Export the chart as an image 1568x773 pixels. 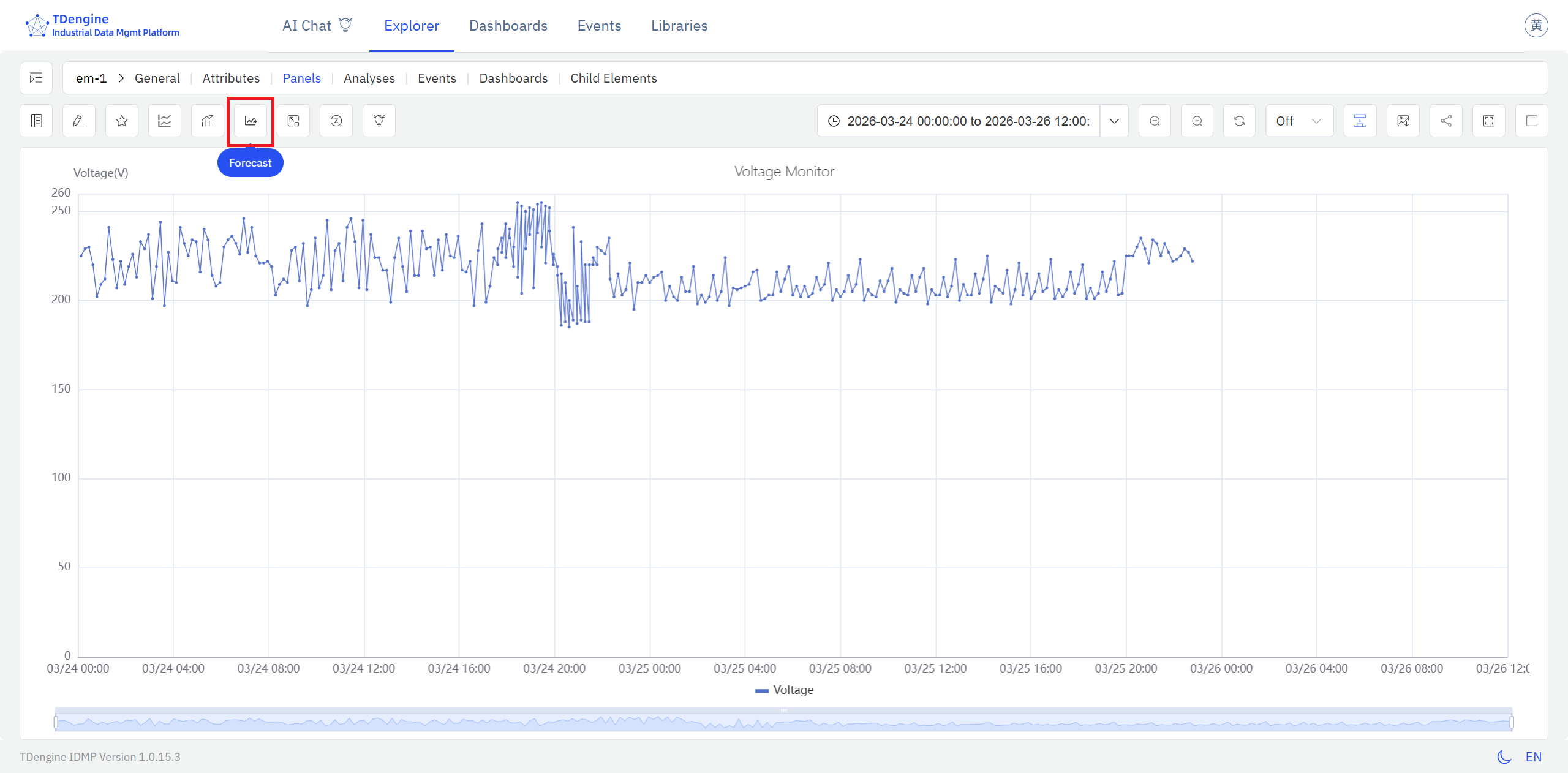pos(1404,121)
